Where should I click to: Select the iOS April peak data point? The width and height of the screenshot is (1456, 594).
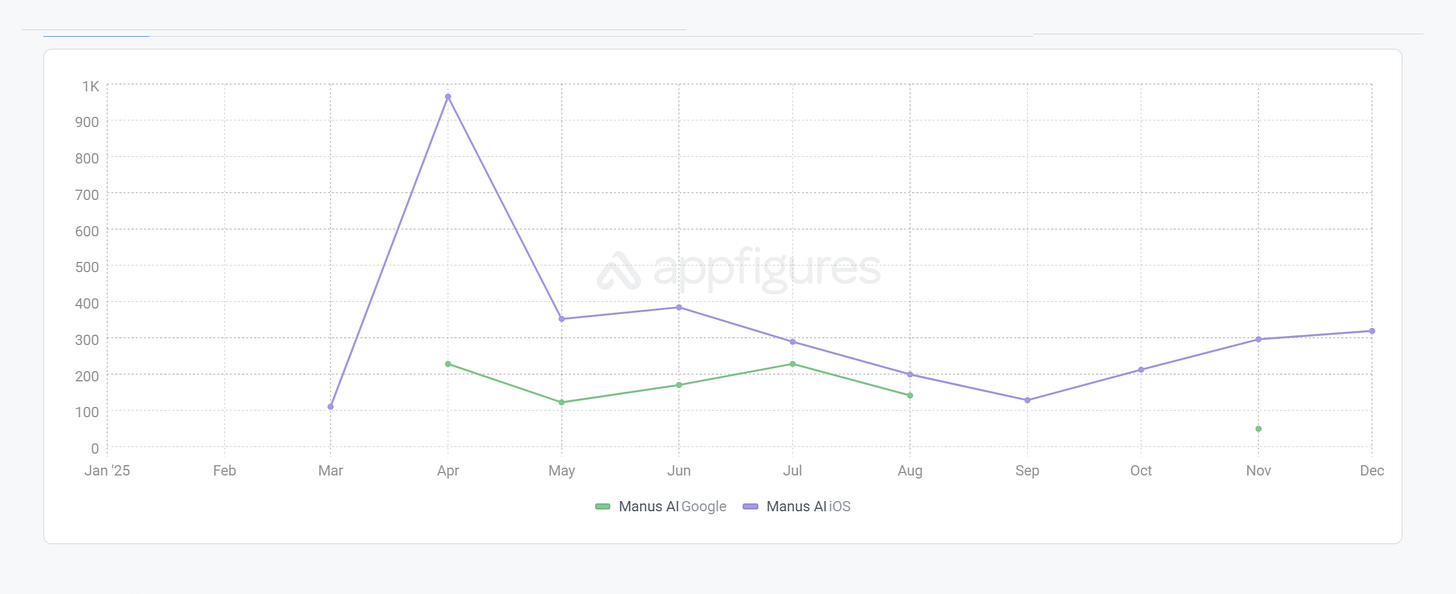[x=448, y=97]
